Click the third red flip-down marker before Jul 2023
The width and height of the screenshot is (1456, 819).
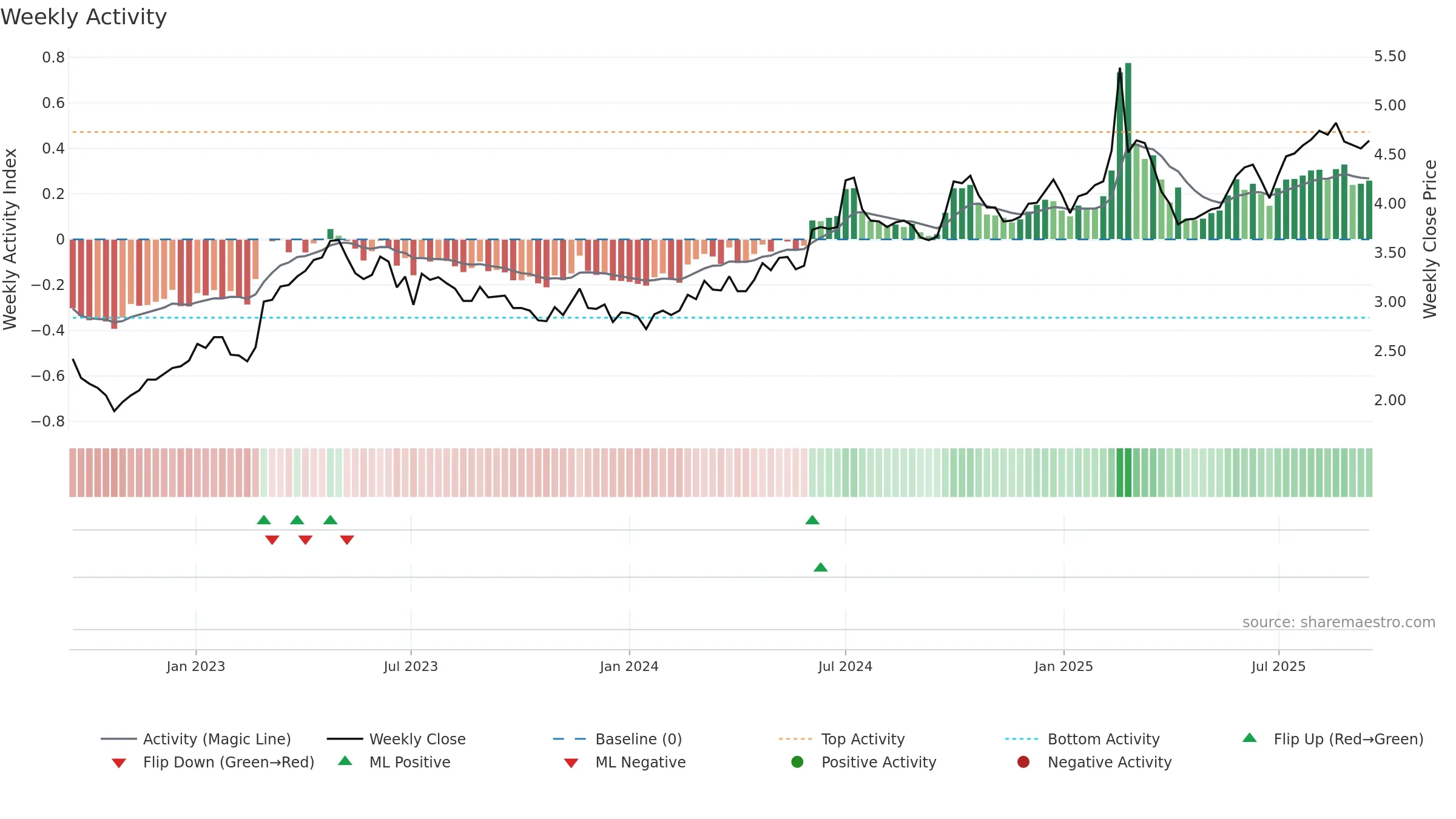(x=347, y=540)
